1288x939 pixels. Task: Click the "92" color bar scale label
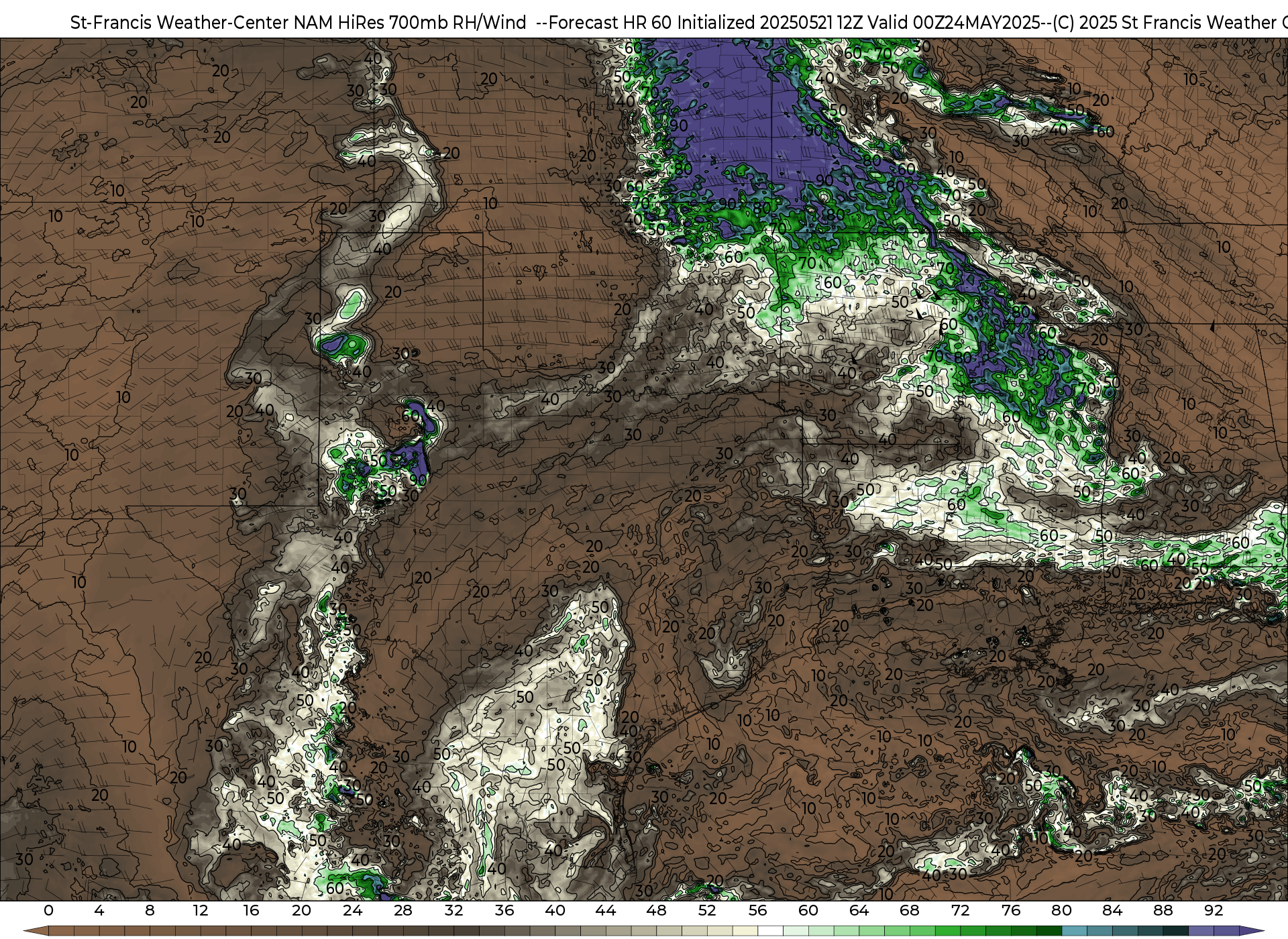(1214, 910)
